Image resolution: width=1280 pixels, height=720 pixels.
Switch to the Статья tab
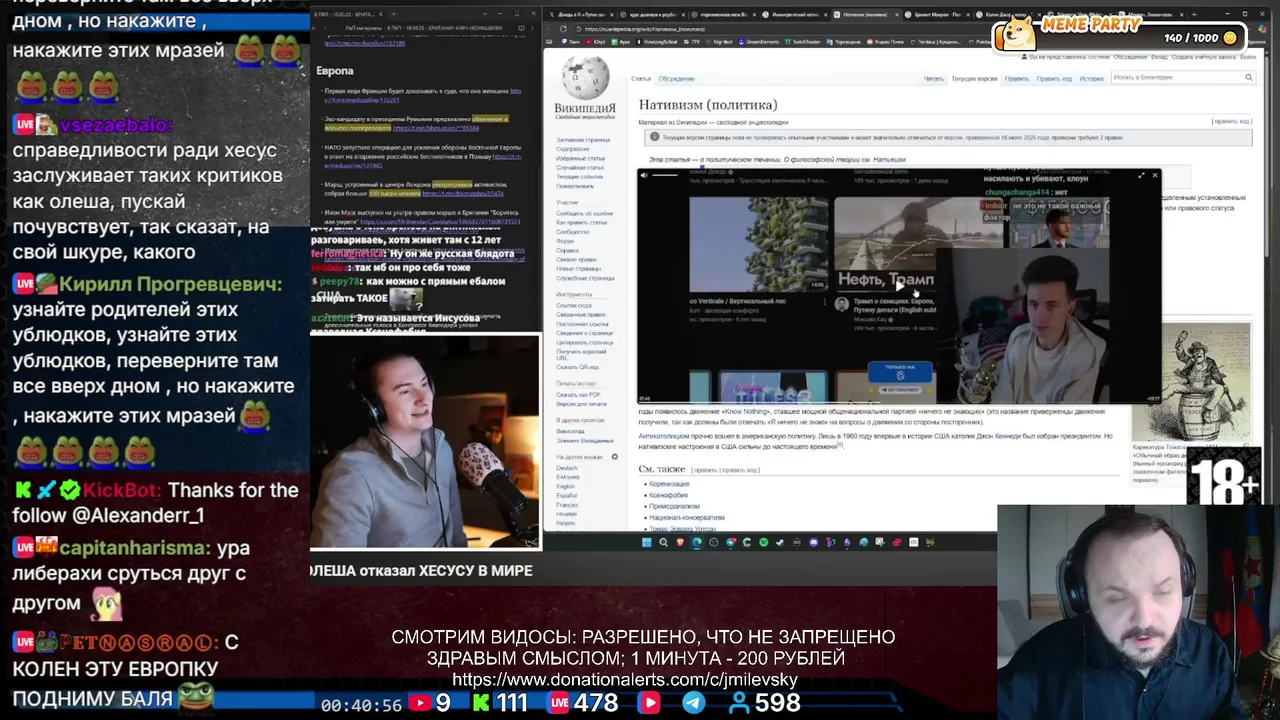(x=641, y=78)
